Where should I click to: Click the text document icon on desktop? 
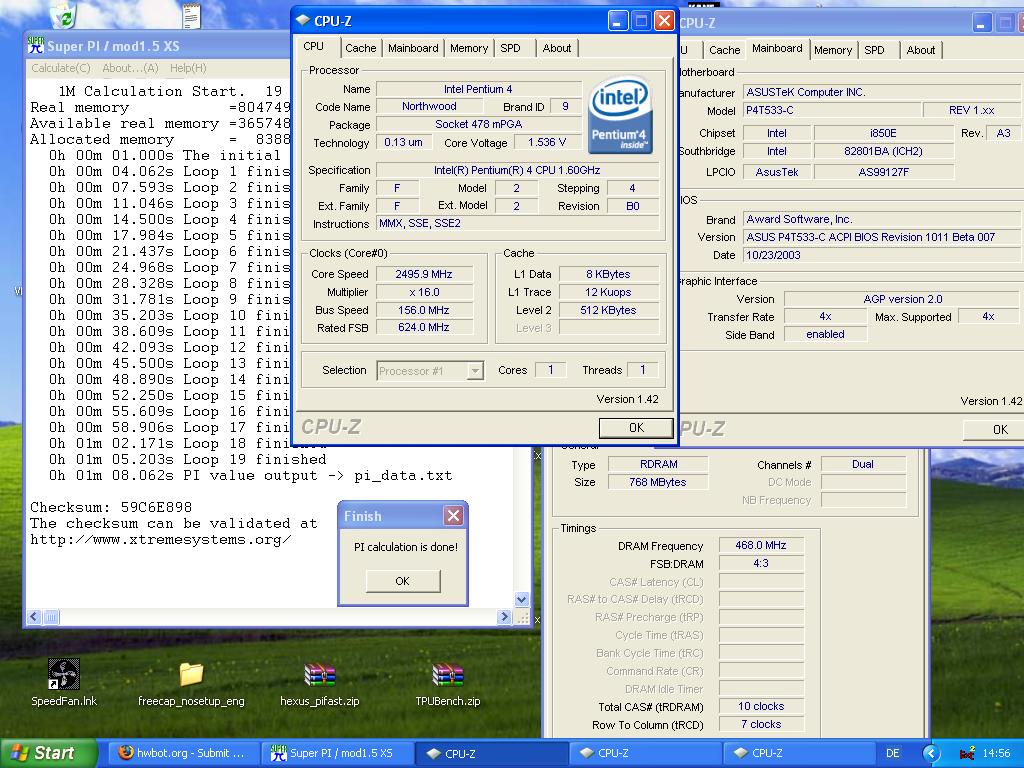pyautogui.click(x=191, y=16)
